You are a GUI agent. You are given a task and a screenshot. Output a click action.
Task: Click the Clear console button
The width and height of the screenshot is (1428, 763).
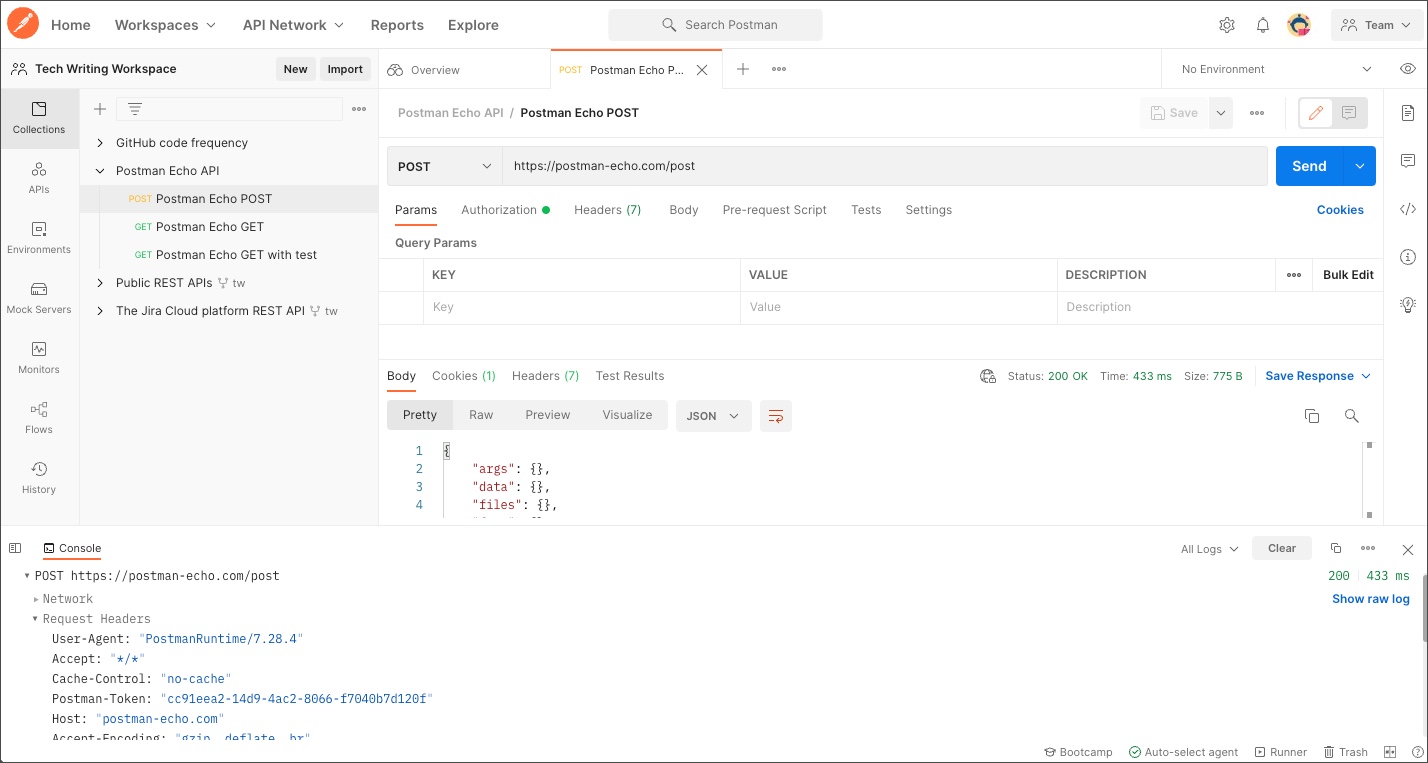coord(1282,548)
